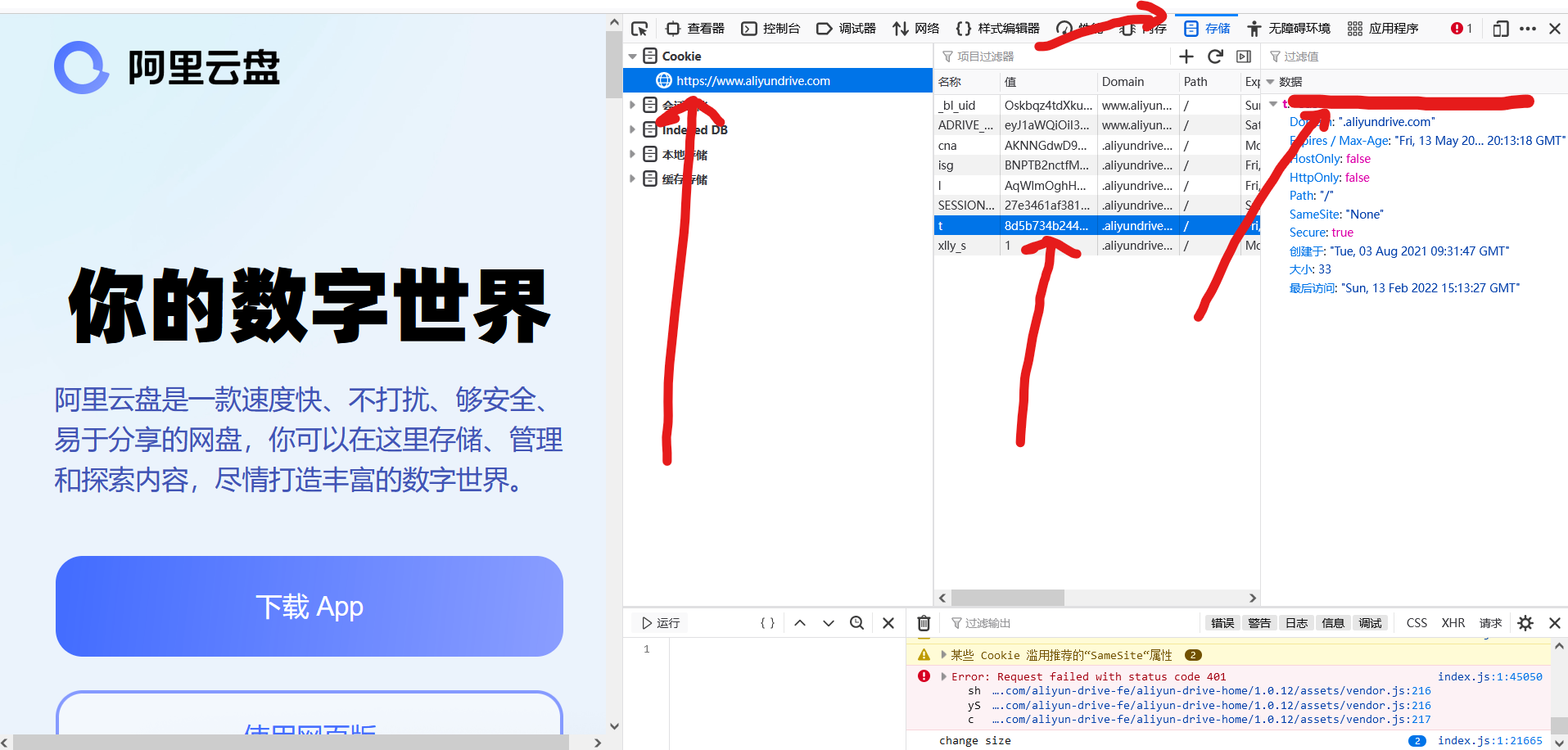
Task: Expand the Request failed error message
Action: tap(944, 676)
